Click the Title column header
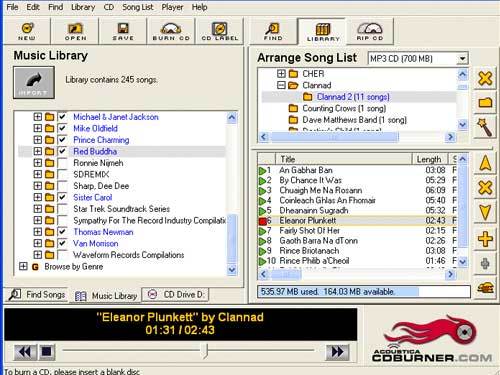This screenshot has height=375, width=500. click(x=344, y=159)
